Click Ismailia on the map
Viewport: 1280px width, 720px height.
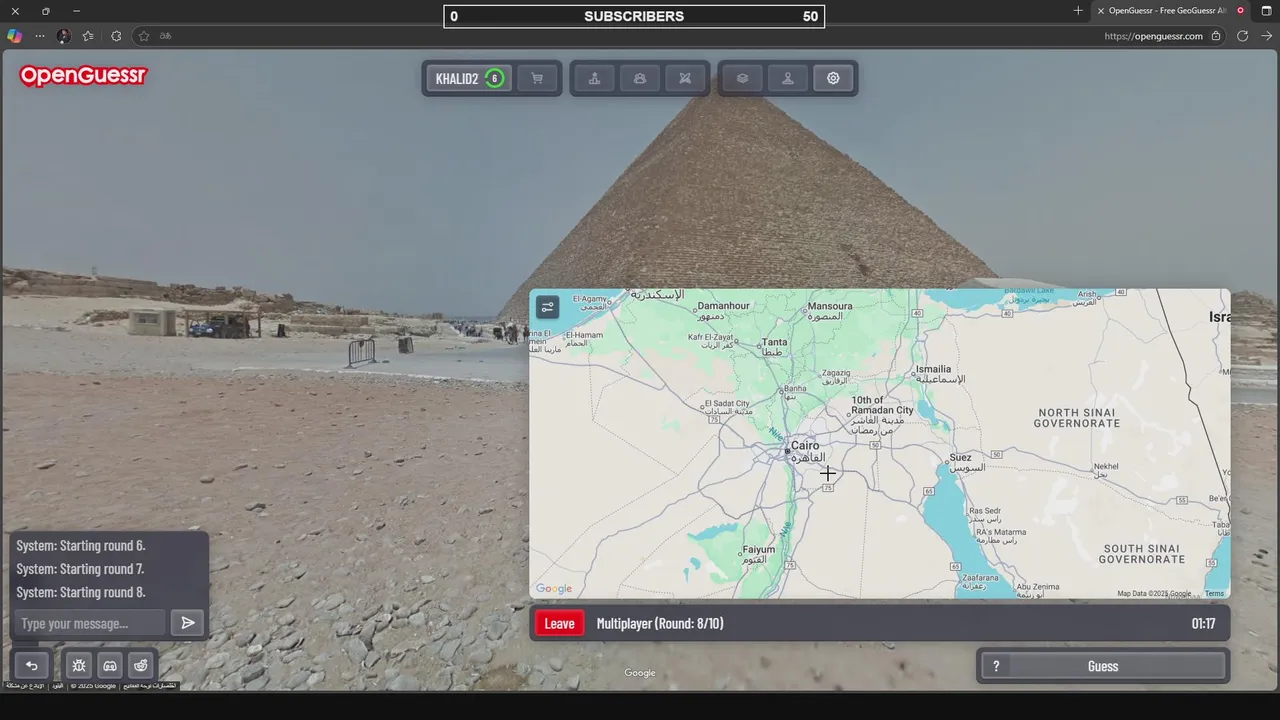tap(933, 369)
